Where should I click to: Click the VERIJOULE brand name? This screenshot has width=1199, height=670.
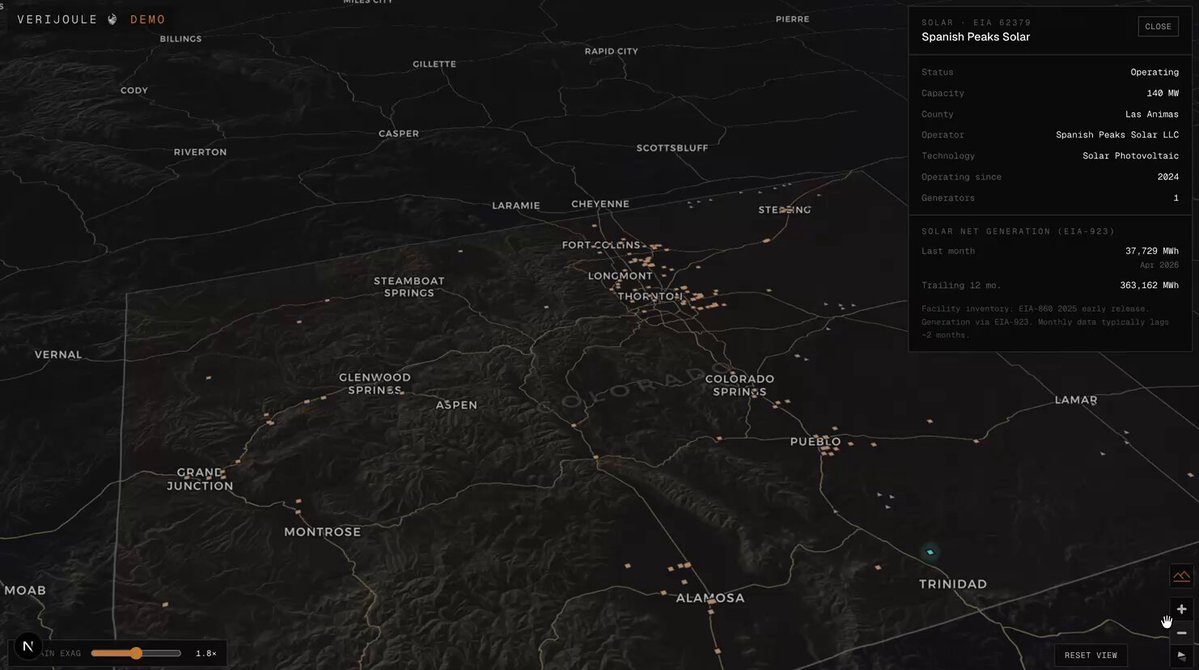[x=57, y=19]
